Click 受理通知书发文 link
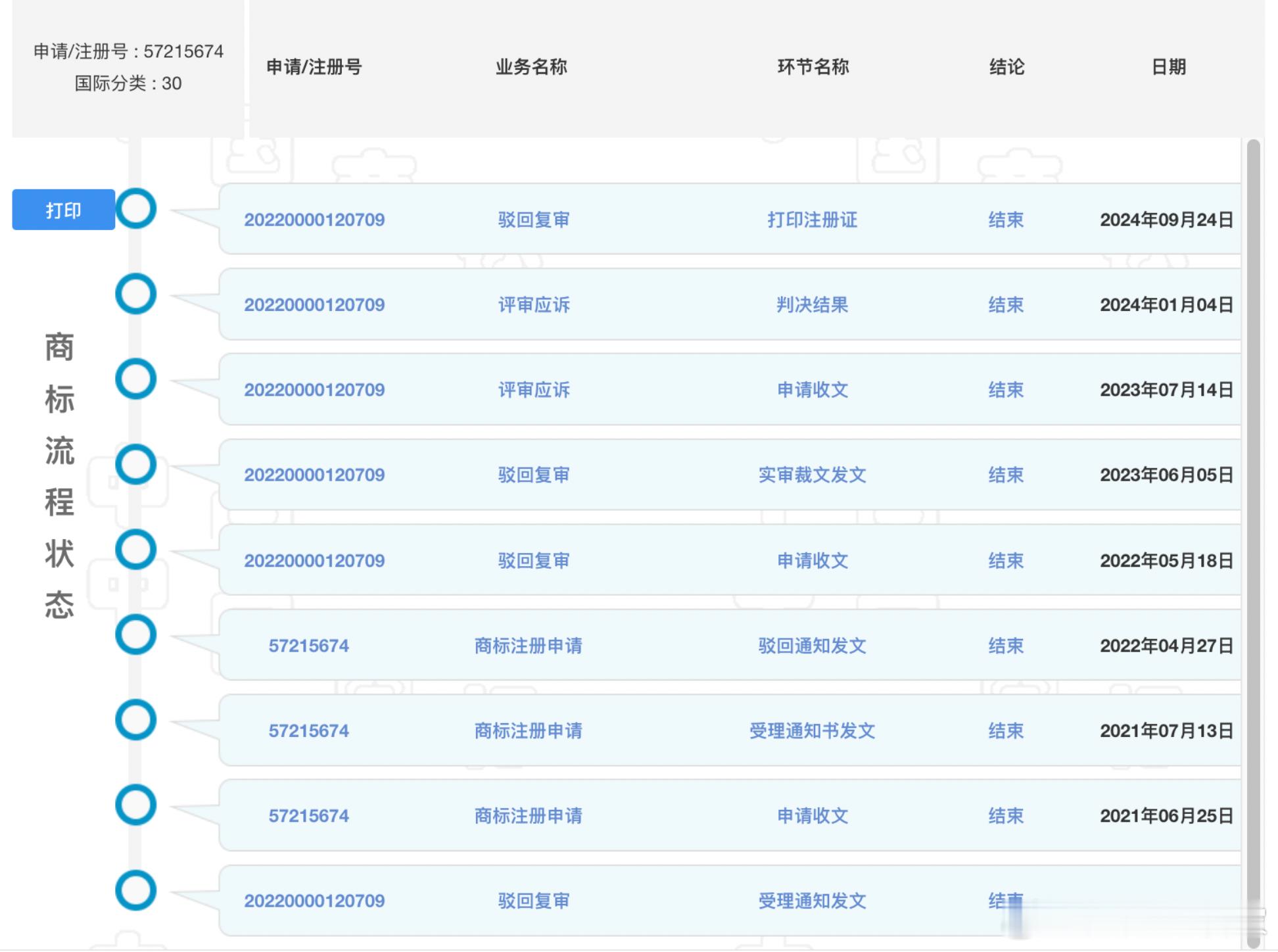 tap(812, 730)
